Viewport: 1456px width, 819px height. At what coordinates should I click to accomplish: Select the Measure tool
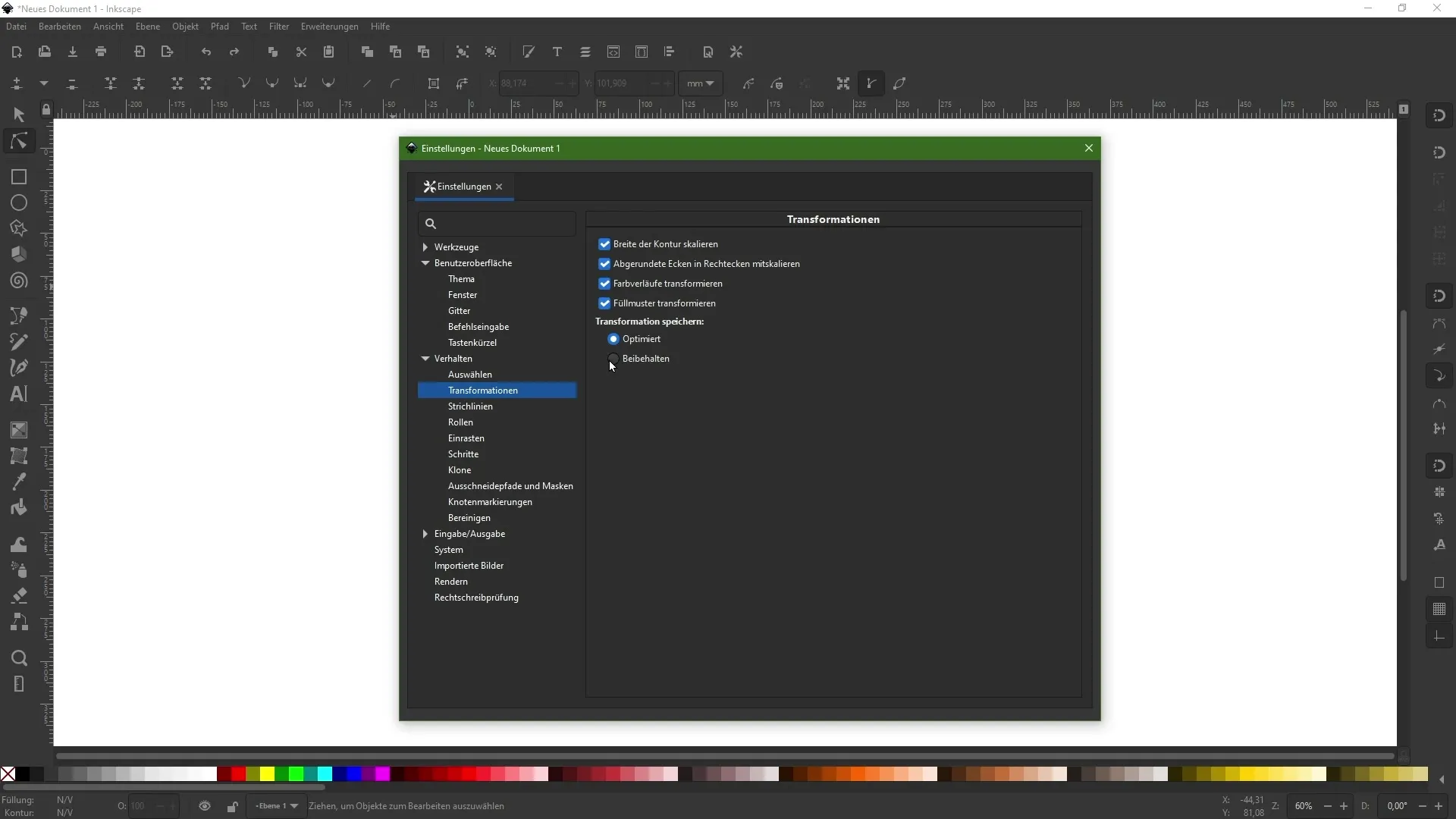pos(19,684)
